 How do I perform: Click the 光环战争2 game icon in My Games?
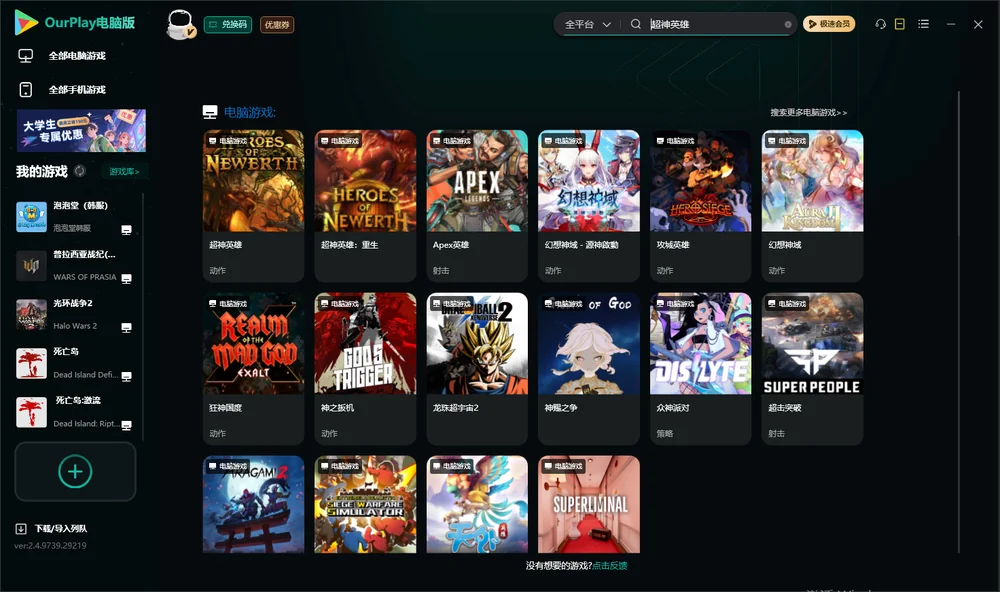[x=31, y=314]
